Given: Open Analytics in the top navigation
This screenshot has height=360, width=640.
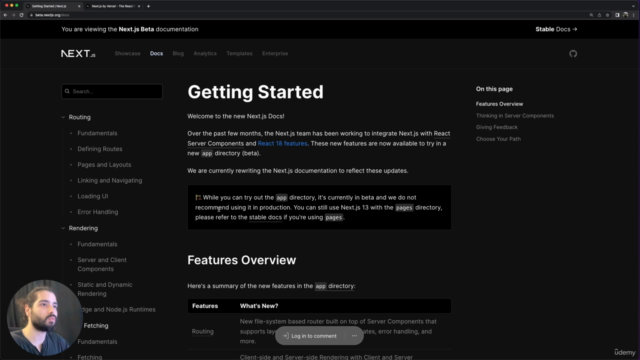Looking at the screenshot, I should pyautogui.click(x=205, y=53).
